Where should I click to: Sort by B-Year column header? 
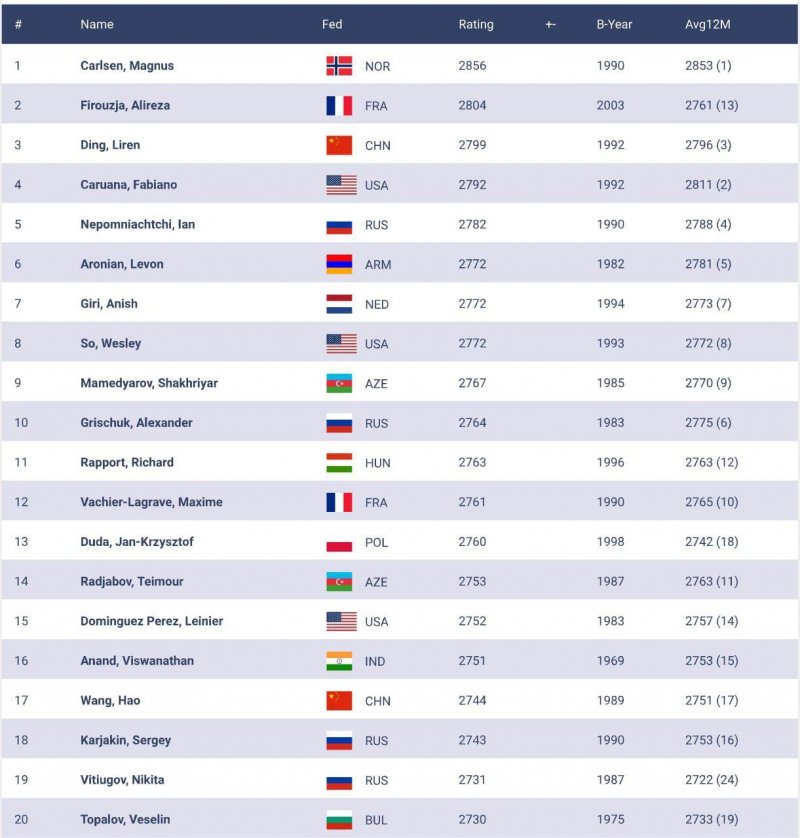point(614,24)
